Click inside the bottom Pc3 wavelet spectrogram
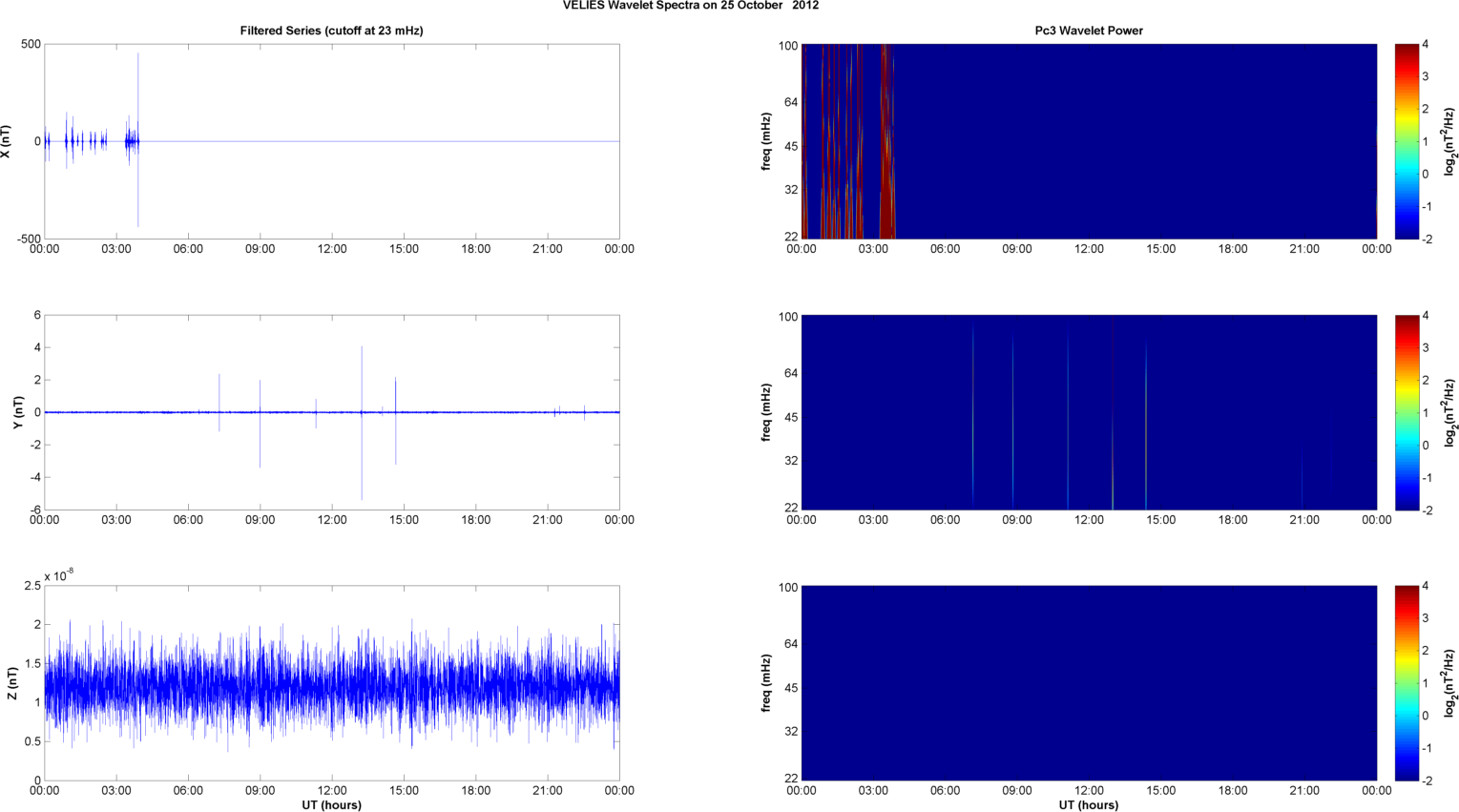The width and height of the screenshot is (1459, 812). [x=1089, y=683]
